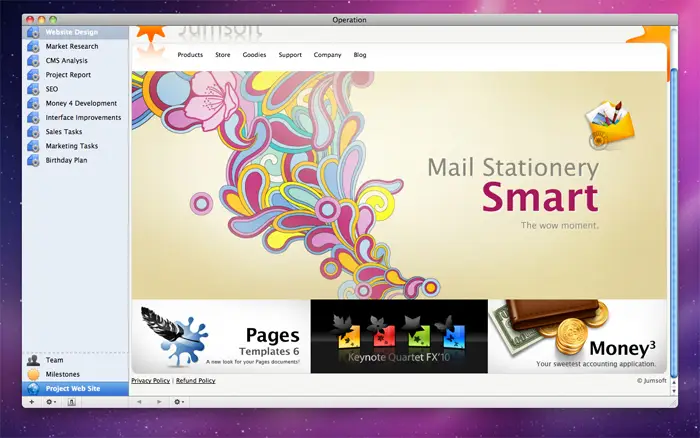Click the Market Research project icon
The width and height of the screenshot is (700, 438).
tap(33, 46)
